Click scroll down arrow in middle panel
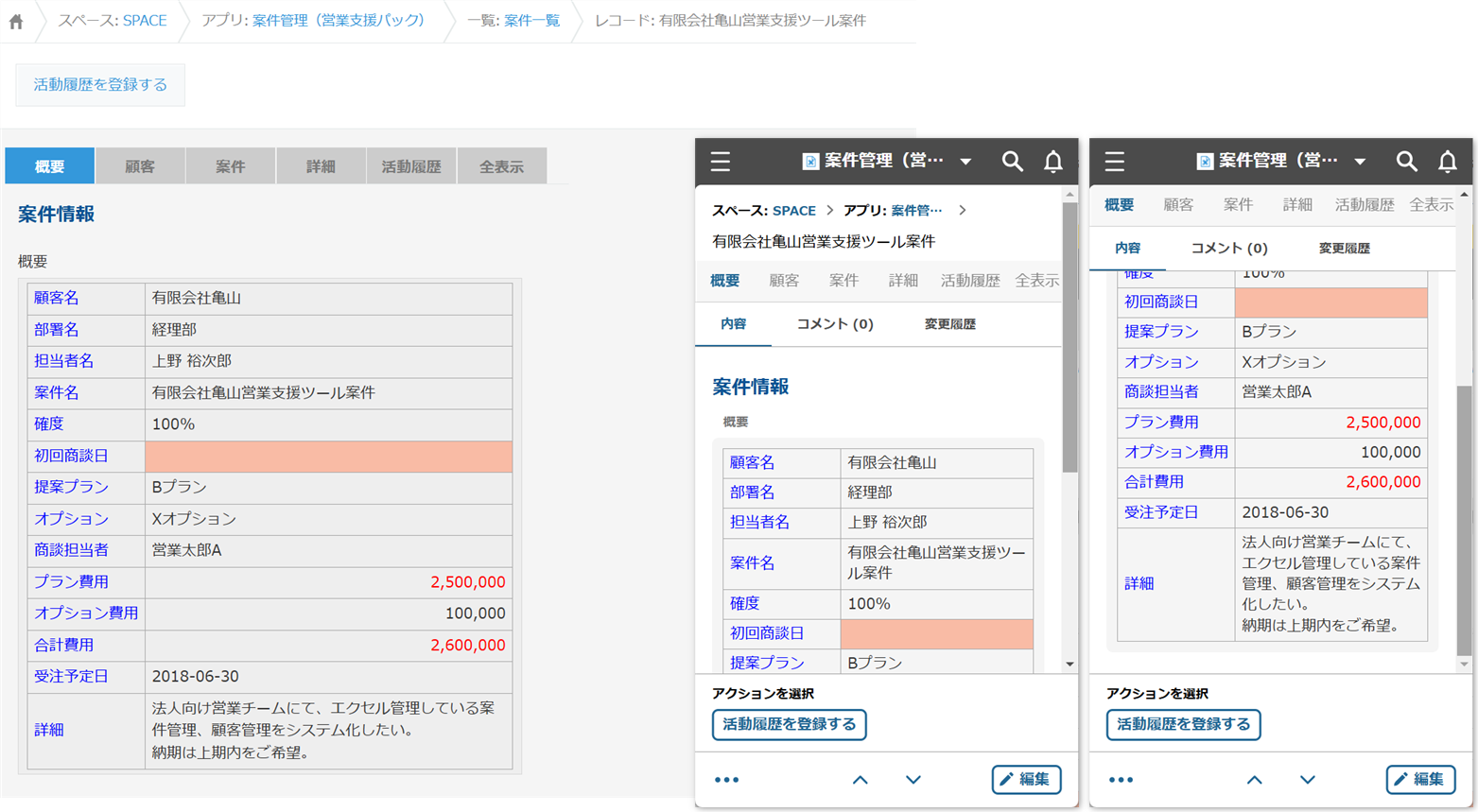This screenshot has height=812, width=1478. click(1069, 665)
